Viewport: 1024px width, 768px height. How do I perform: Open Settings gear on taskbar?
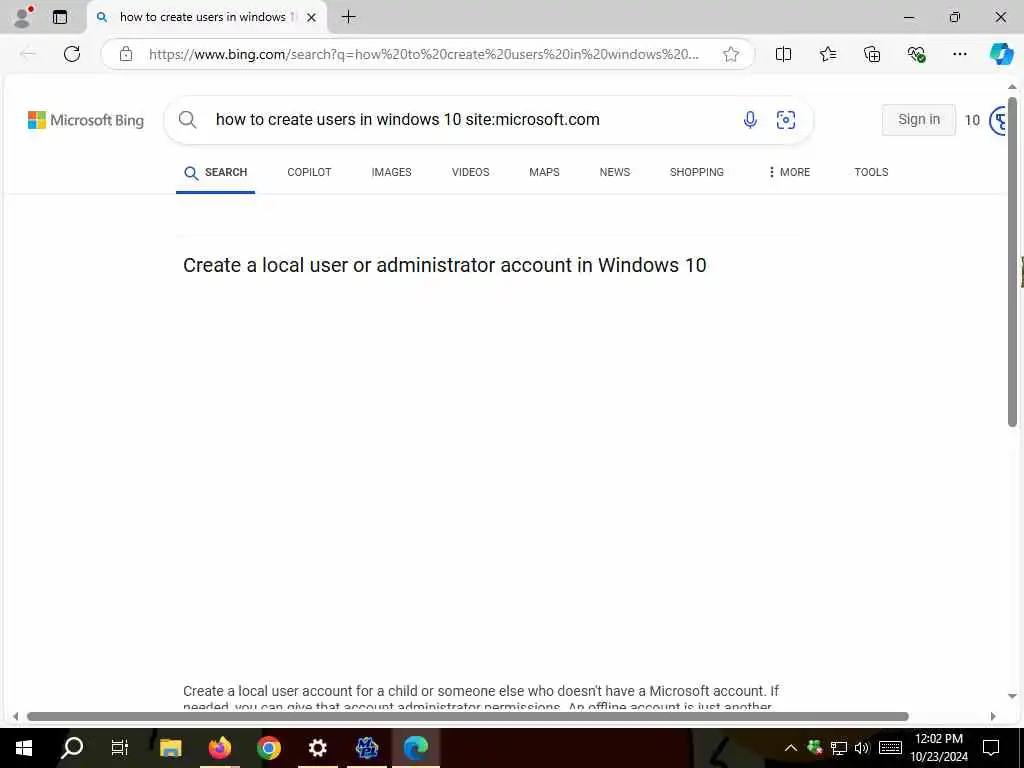point(317,748)
